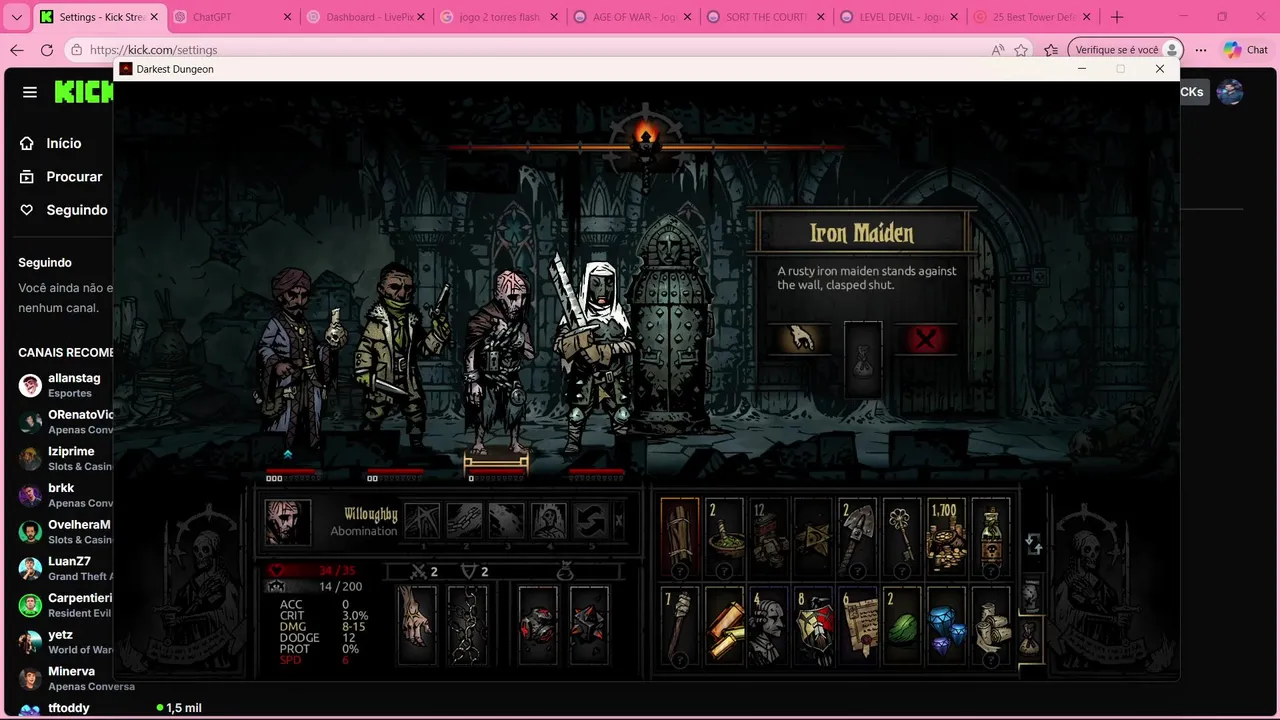Screen dimensions: 1280x720
Task: Select the bust heirloom stack of 4
Action: 769,628
